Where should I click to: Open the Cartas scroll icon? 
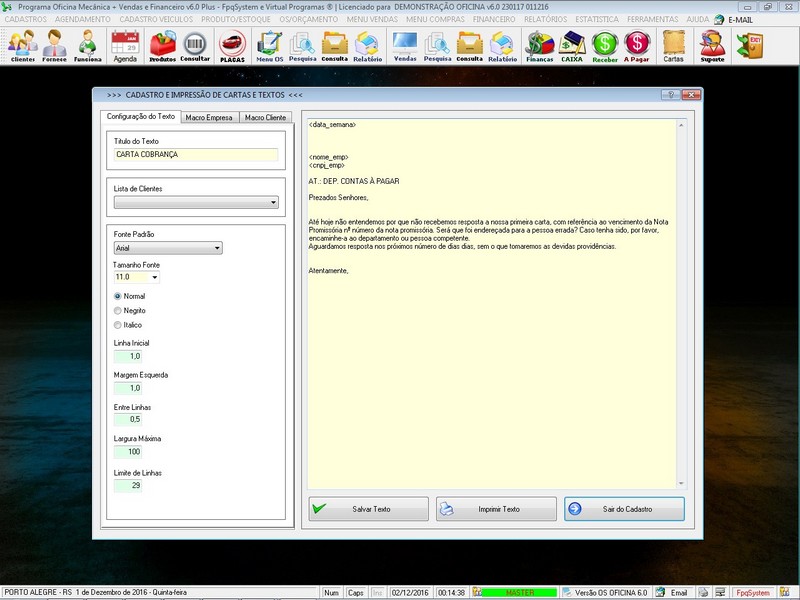(x=673, y=46)
